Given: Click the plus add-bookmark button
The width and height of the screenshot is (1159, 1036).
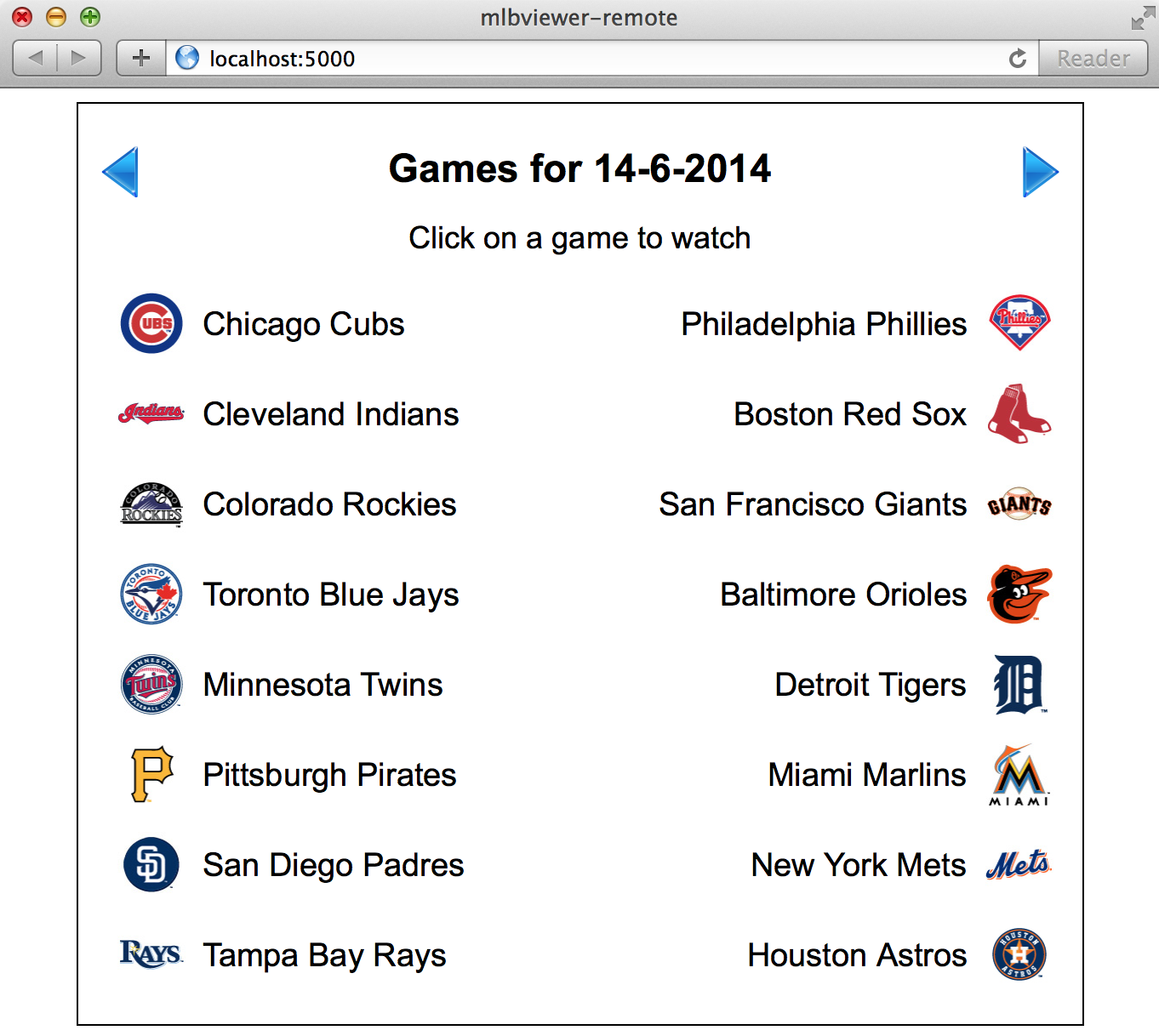Looking at the screenshot, I should point(141,58).
